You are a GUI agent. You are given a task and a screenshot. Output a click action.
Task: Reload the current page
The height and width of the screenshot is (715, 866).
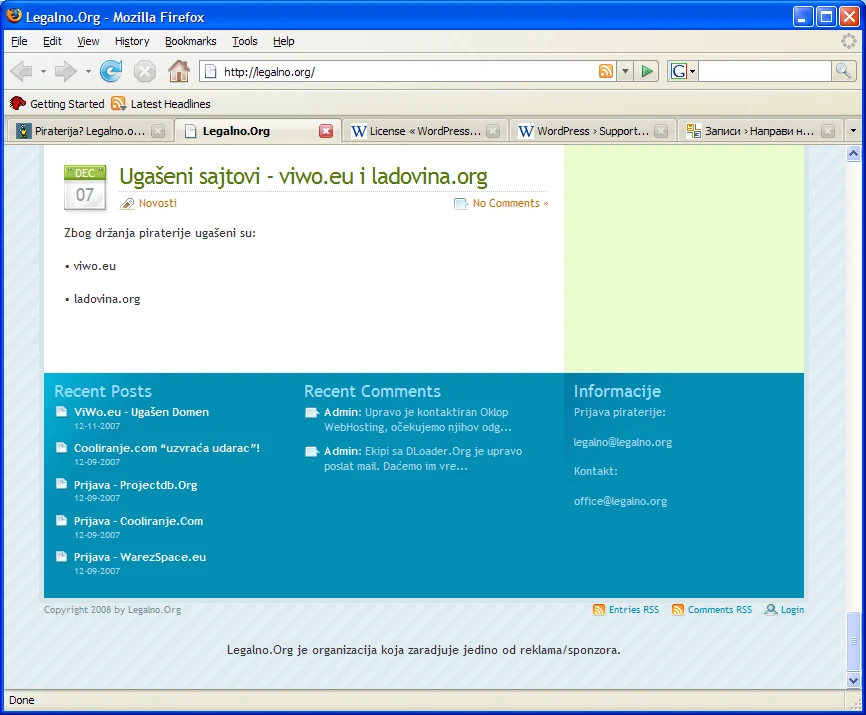click(x=111, y=71)
